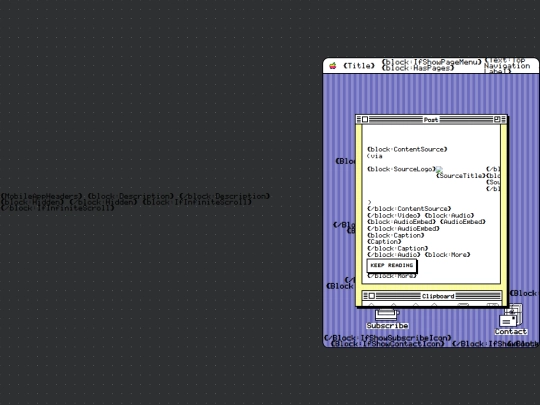Click the Post window zoom box
The image size is (540, 405).
(x=497, y=119)
